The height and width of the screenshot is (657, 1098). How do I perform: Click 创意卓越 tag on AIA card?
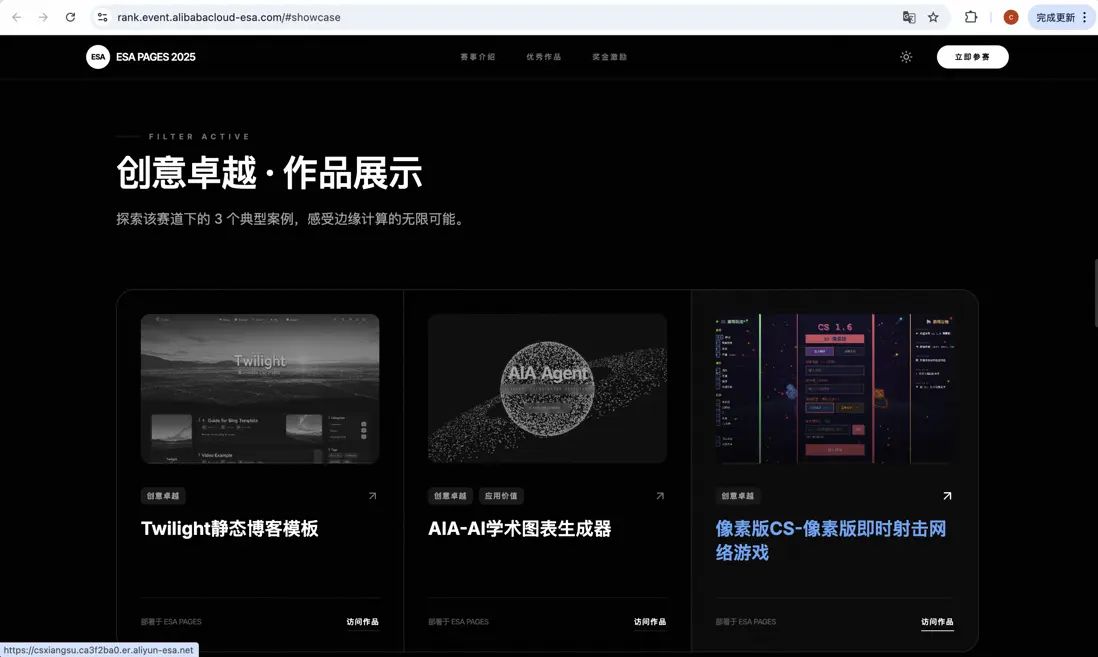[450, 496]
